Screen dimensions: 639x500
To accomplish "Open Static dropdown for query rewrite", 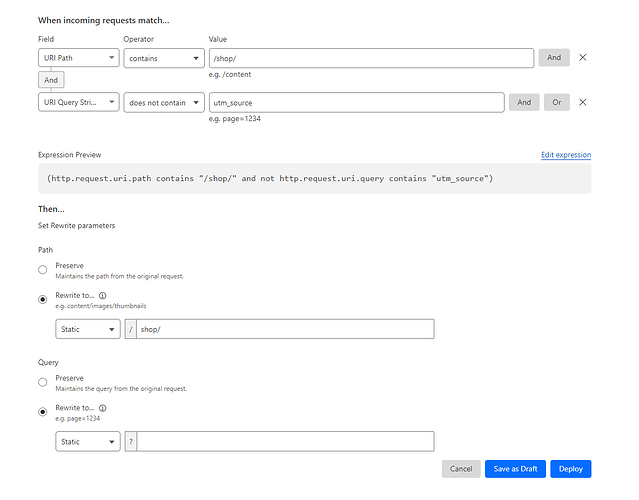I will click(x=88, y=441).
